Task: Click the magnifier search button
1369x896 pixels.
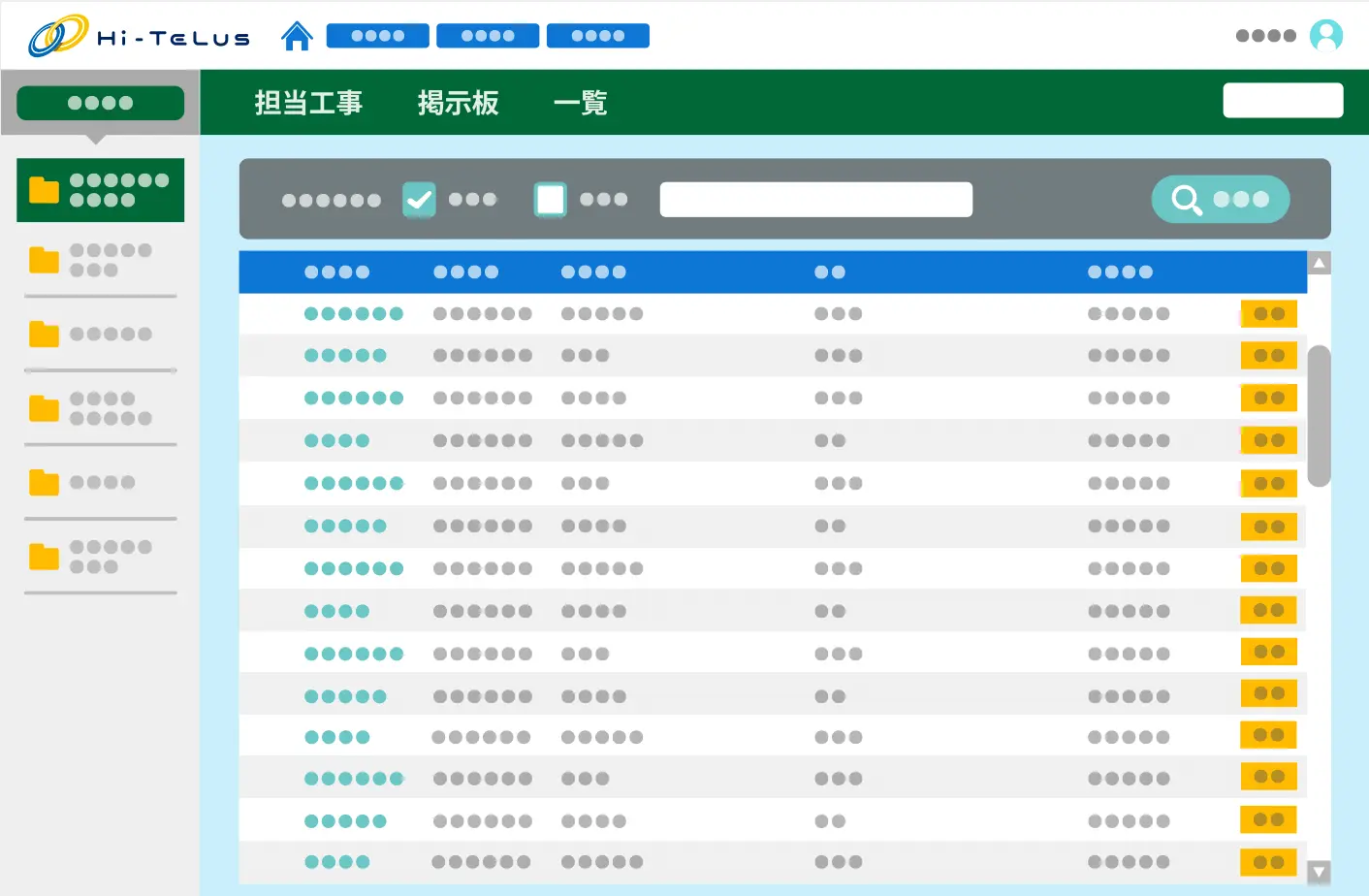Action: click(1221, 199)
